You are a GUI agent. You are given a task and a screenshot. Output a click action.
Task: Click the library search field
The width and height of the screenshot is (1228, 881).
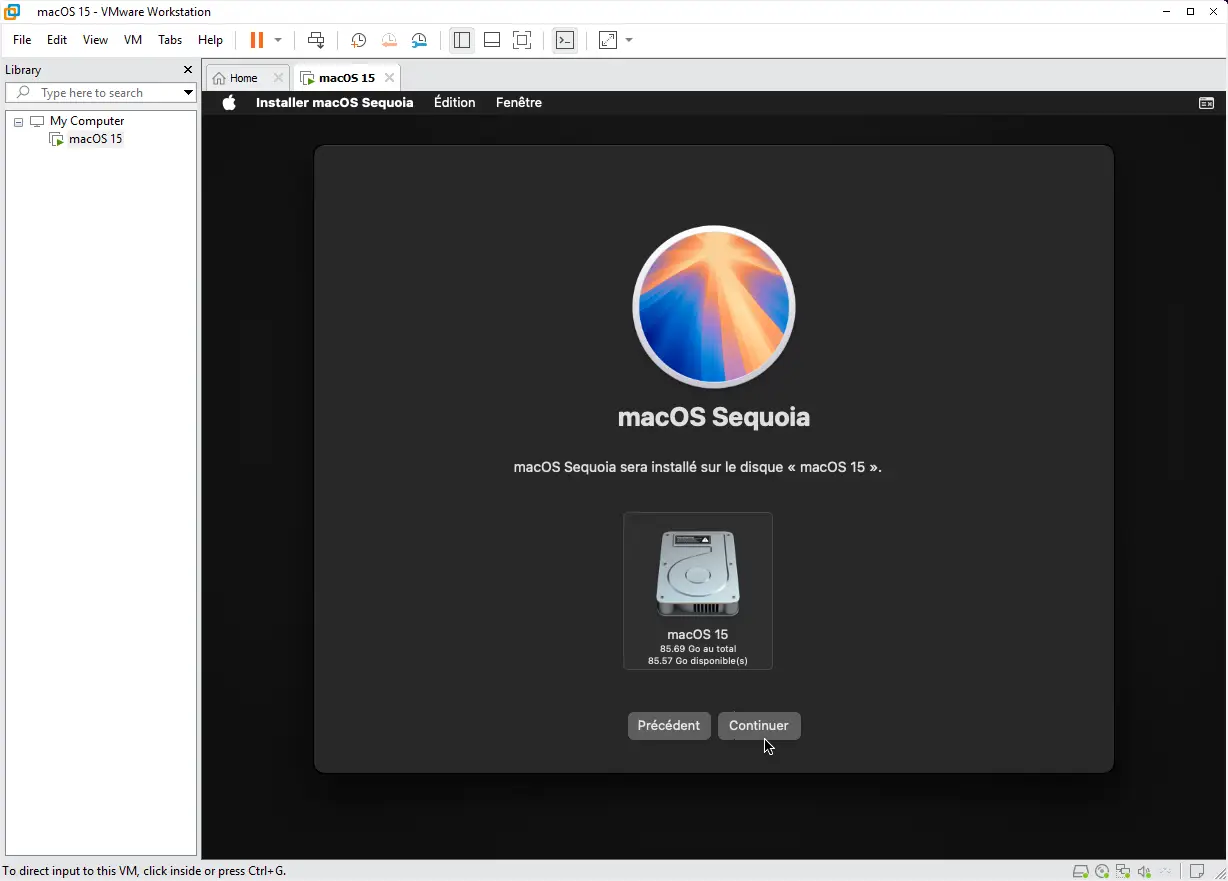click(x=100, y=92)
